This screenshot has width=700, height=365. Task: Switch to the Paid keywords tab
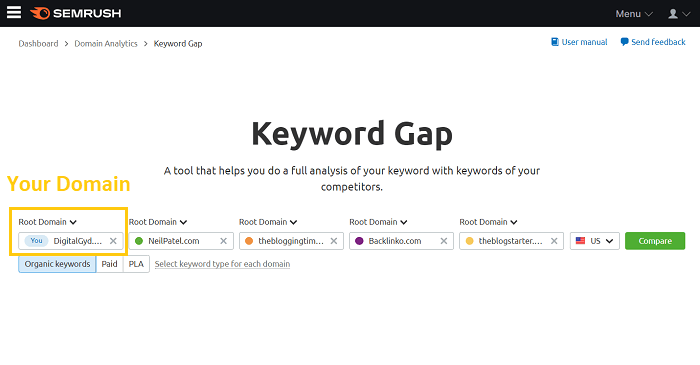(109, 264)
